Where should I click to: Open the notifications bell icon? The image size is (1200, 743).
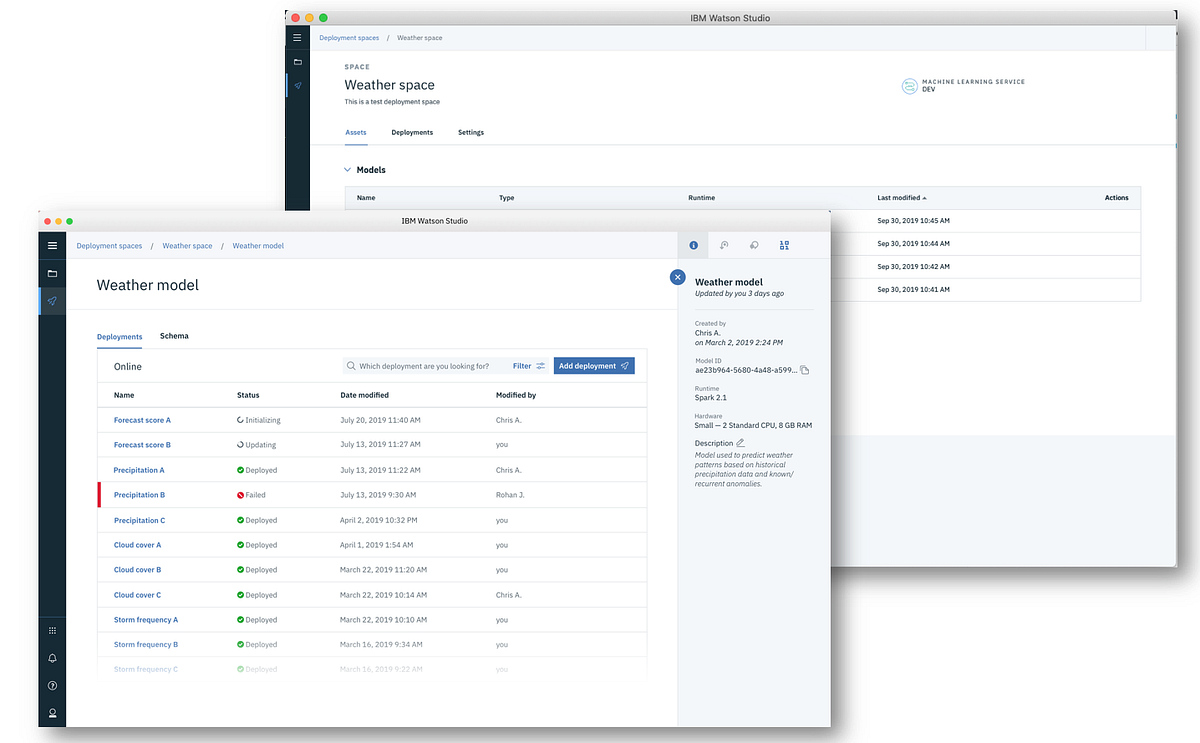click(52, 658)
